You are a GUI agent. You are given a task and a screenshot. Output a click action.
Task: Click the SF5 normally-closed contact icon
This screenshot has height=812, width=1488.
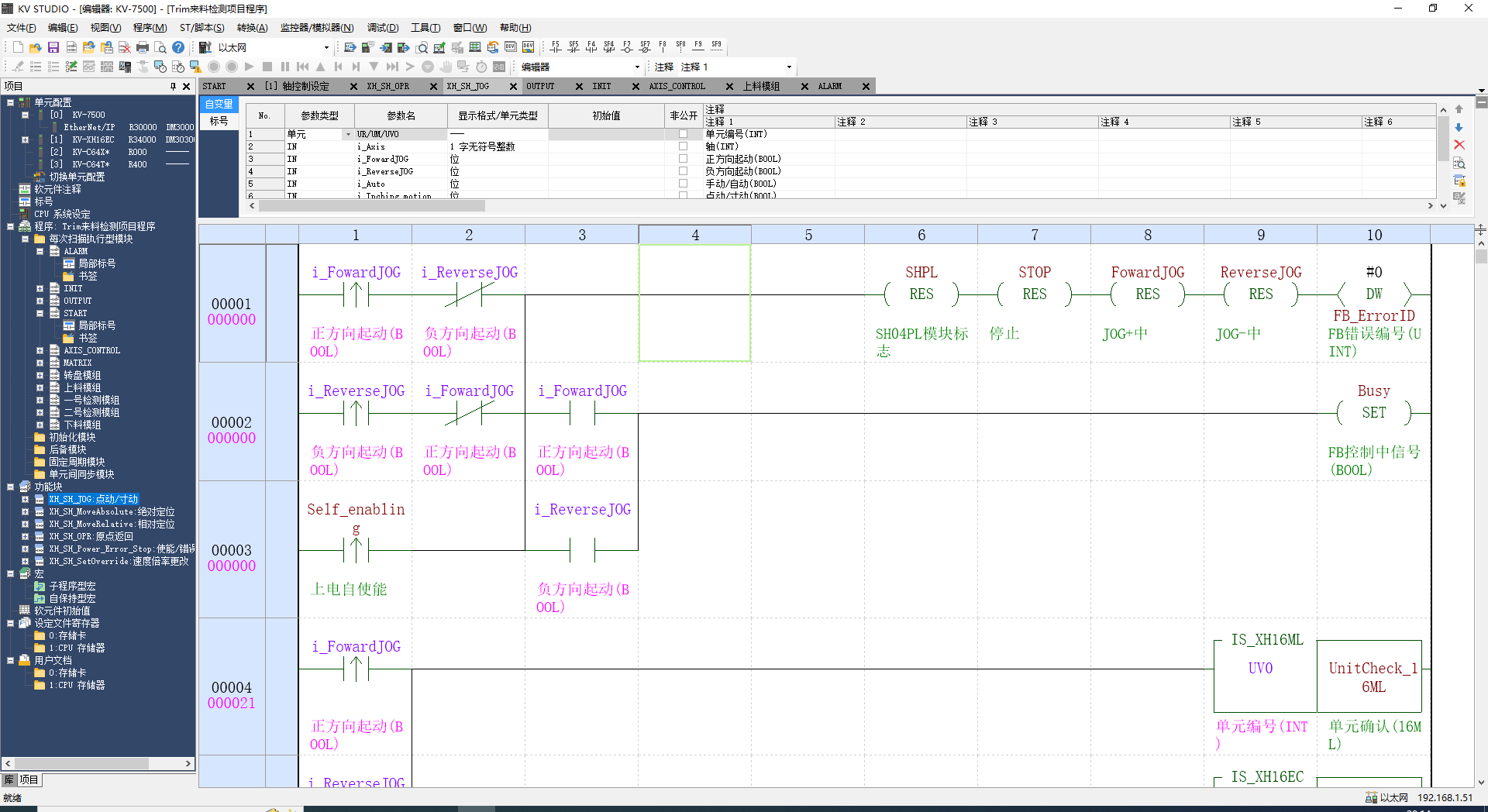point(573,47)
